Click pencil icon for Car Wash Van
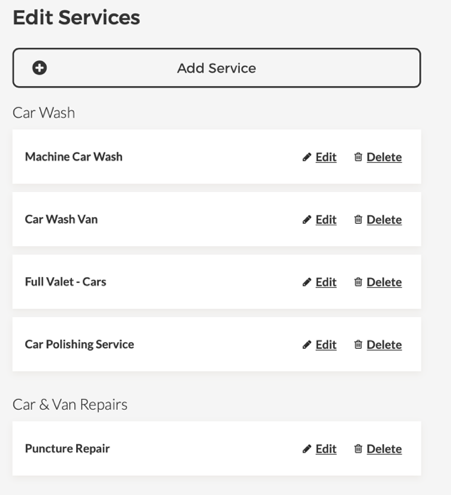 click(x=307, y=220)
